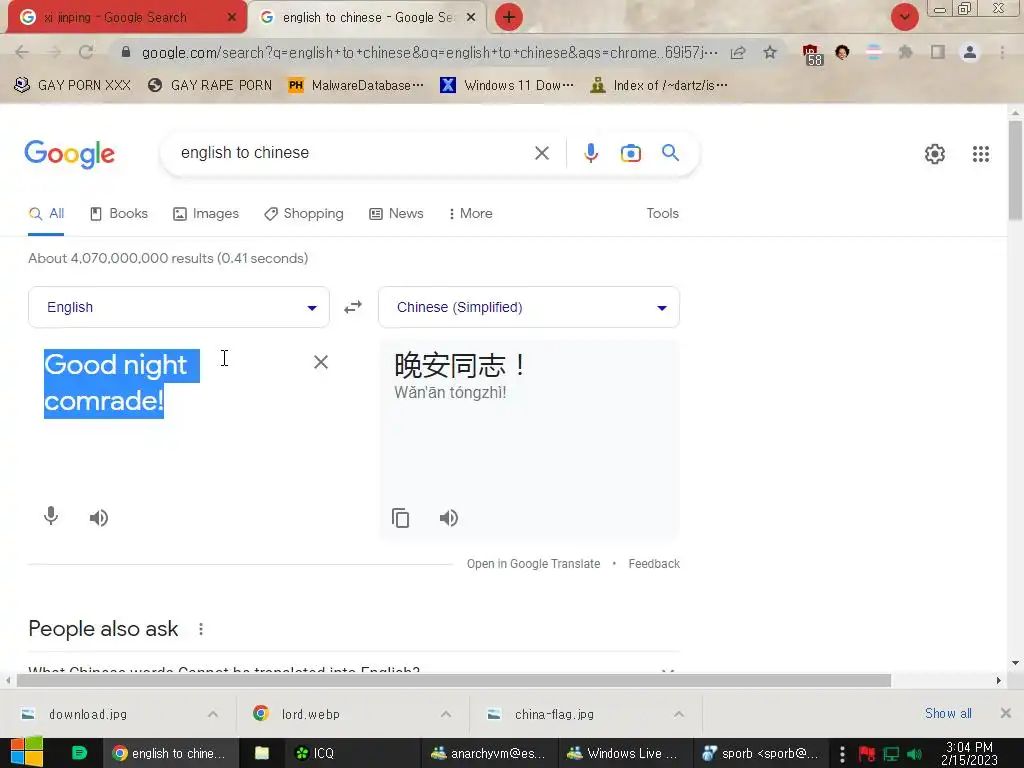Image resolution: width=1024 pixels, height=768 pixels.
Task: Open Google quick settings gear
Action: pos(935,154)
